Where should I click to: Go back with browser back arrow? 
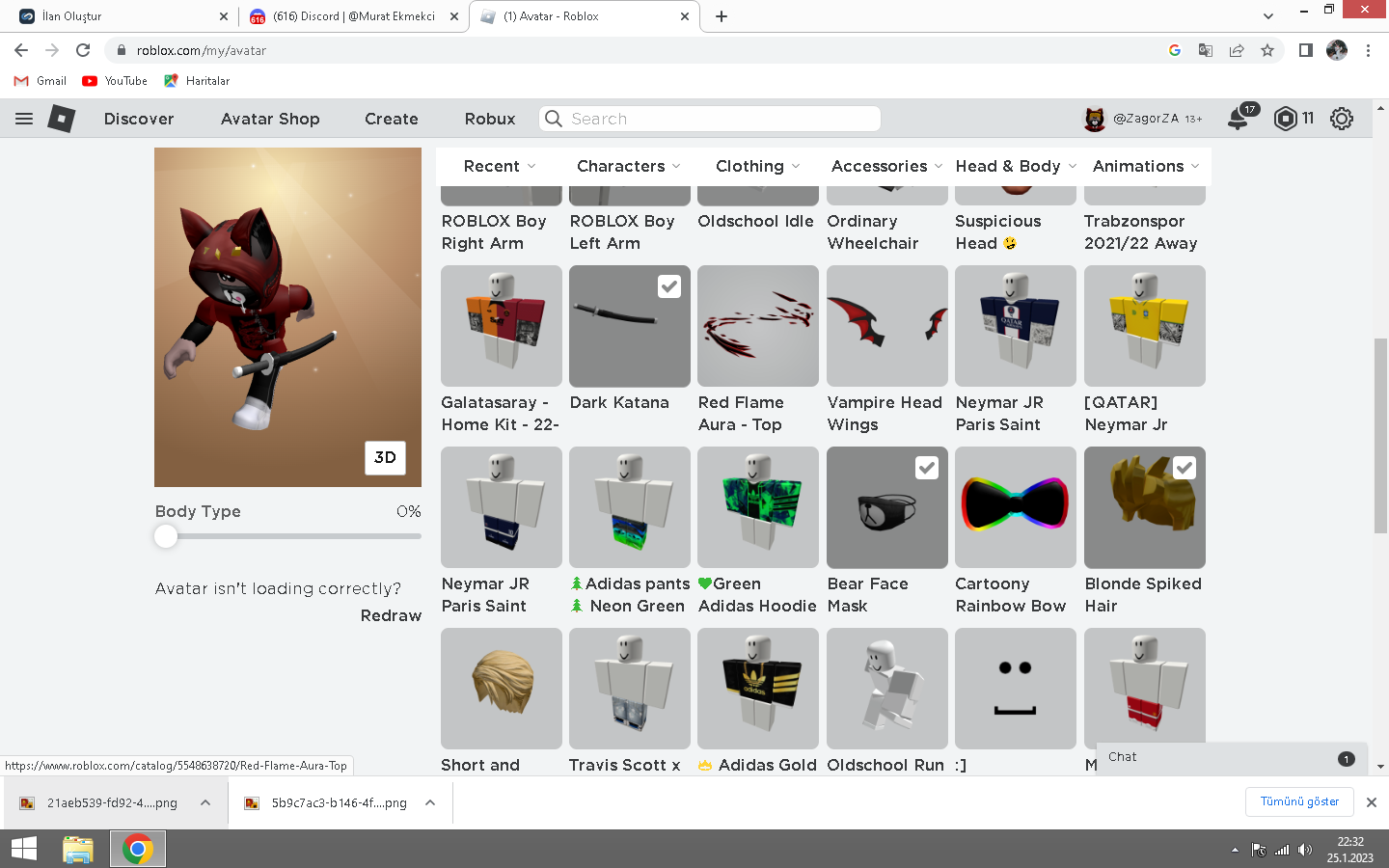[21, 50]
